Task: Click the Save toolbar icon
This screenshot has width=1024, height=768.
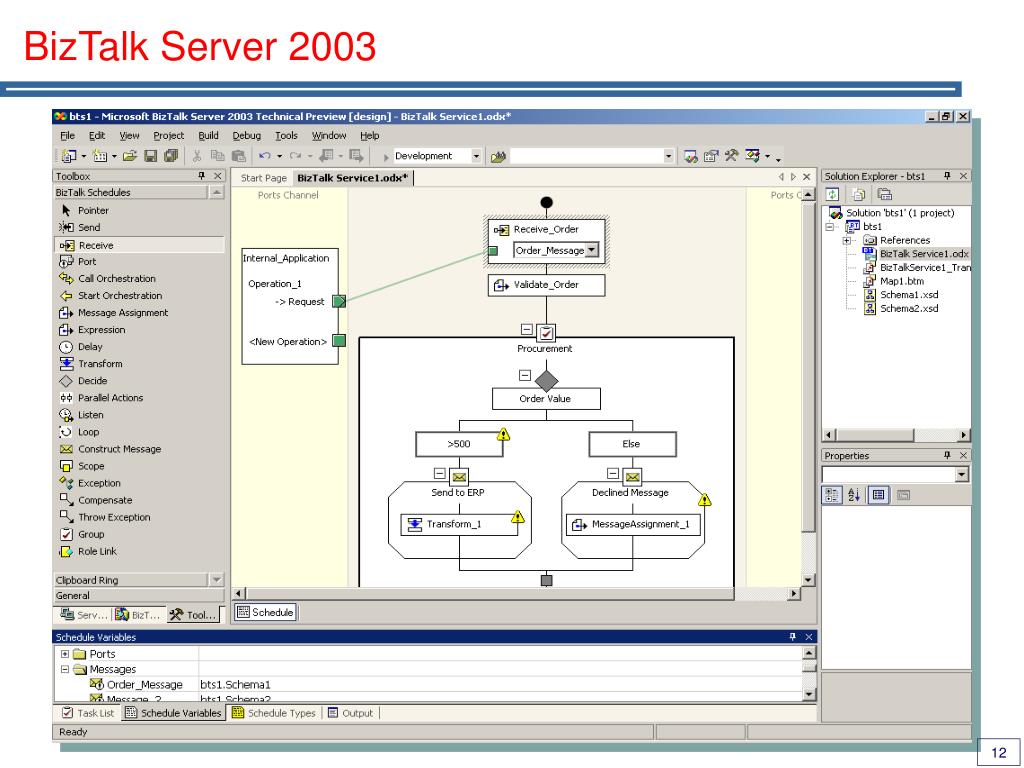Action: pos(150,156)
